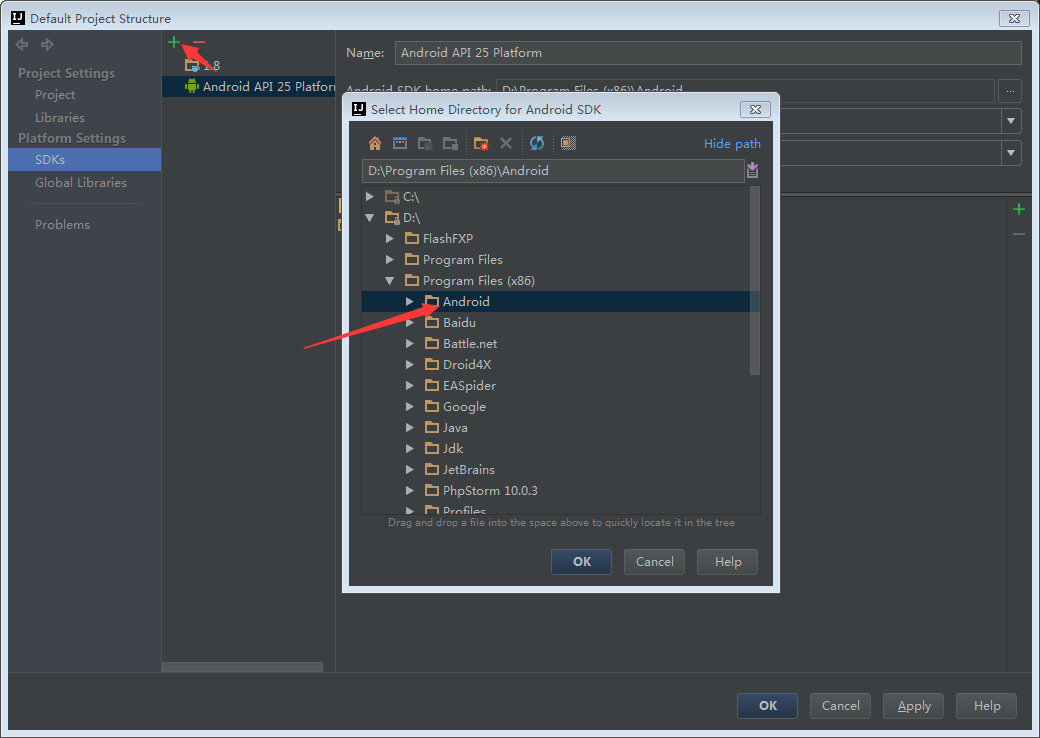Click the path history icon beside path field
This screenshot has width=1040, height=738.
[753, 170]
